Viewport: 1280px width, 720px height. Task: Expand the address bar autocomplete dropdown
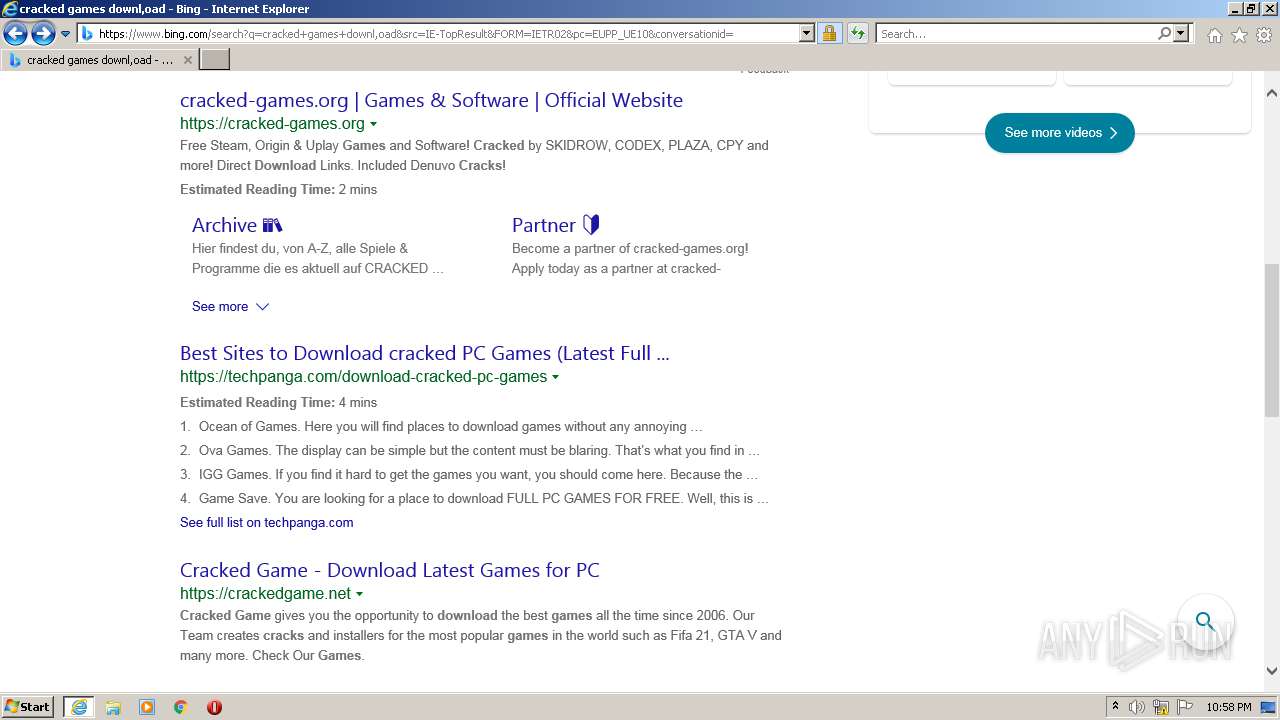[x=807, y=34]
